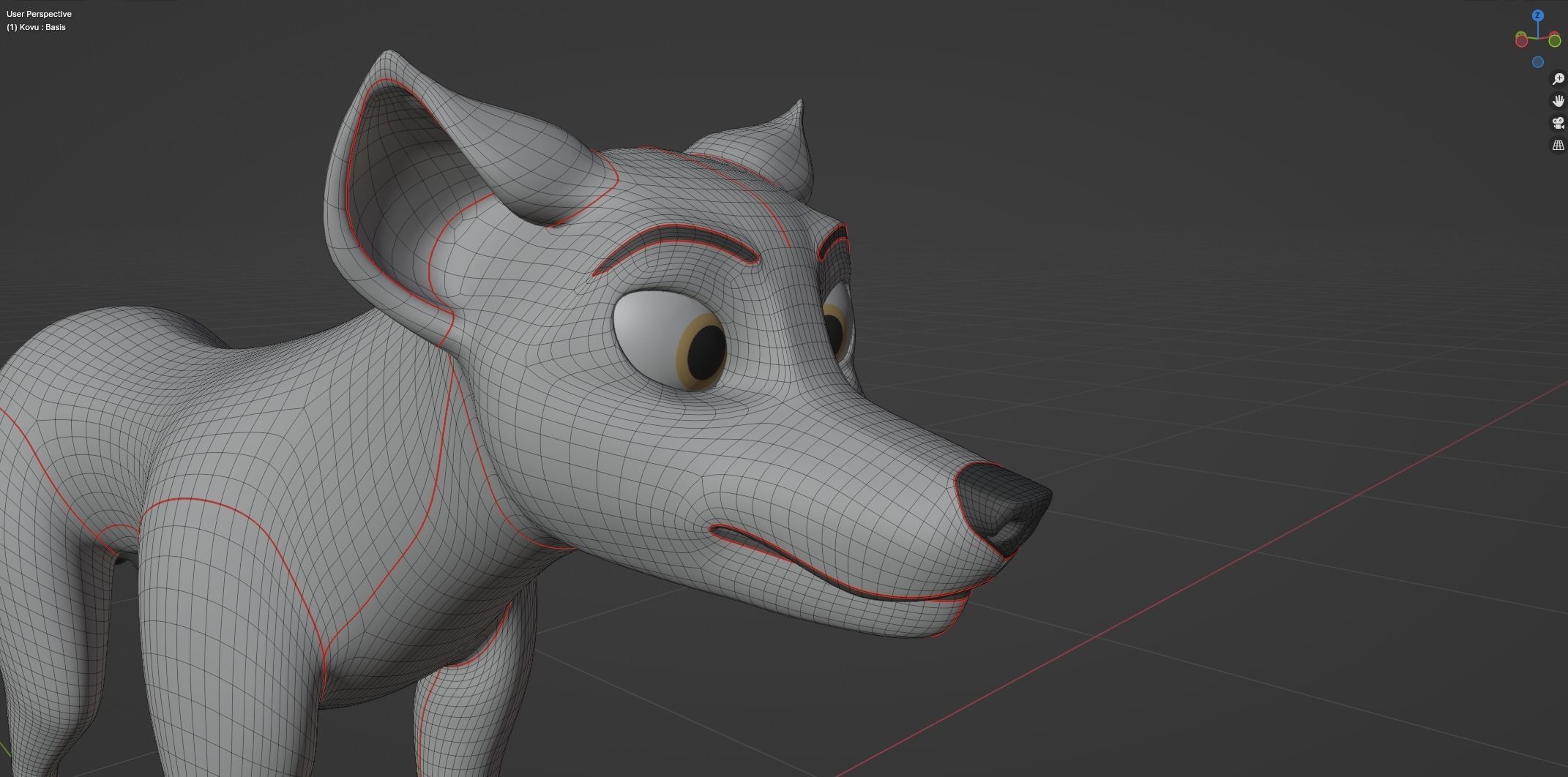Click the zoom magnifier viewport button
Viewport: 1568px width, 777px height.
pyautogui.click(x=1558, y=78)
